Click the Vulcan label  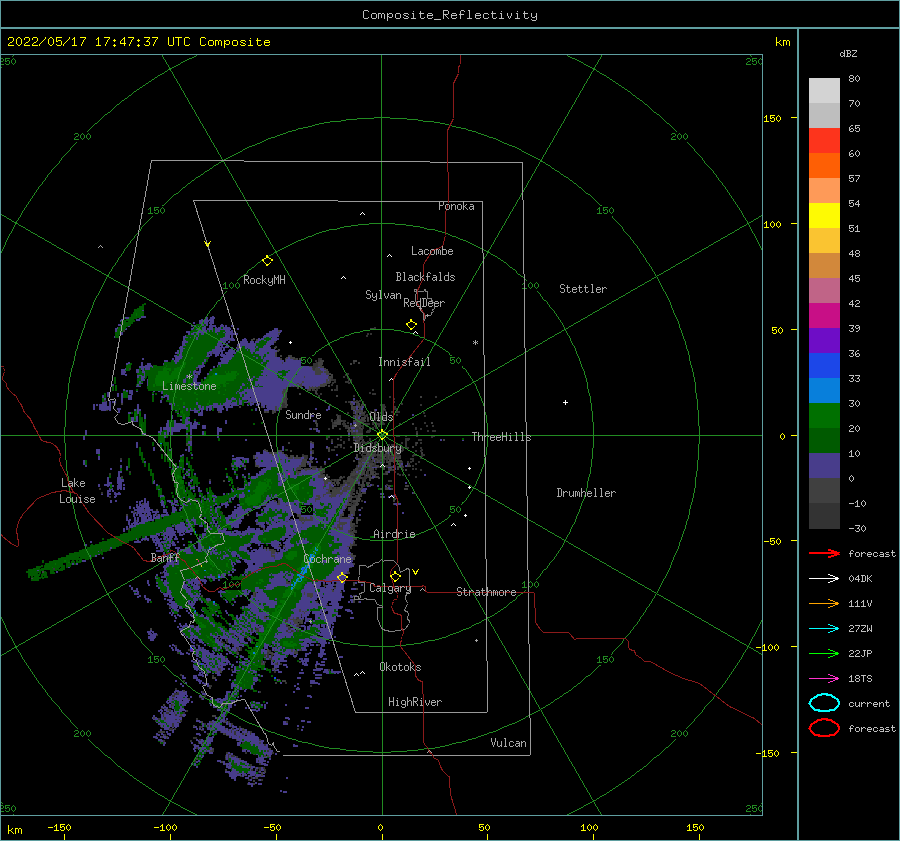pyautogui.click(x=508, y=743)
